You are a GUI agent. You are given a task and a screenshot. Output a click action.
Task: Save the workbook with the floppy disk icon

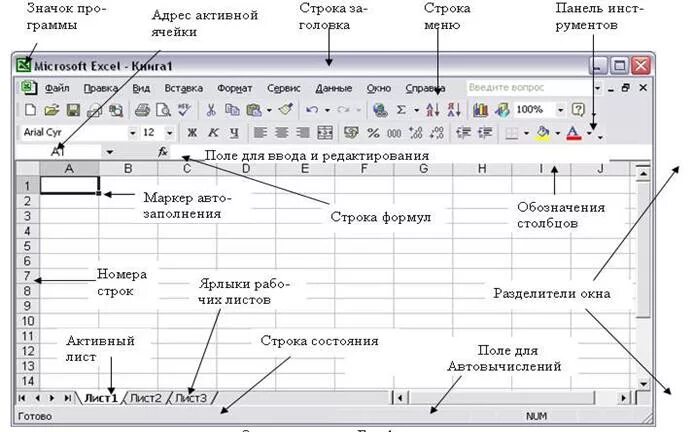(x=73, y=109)
